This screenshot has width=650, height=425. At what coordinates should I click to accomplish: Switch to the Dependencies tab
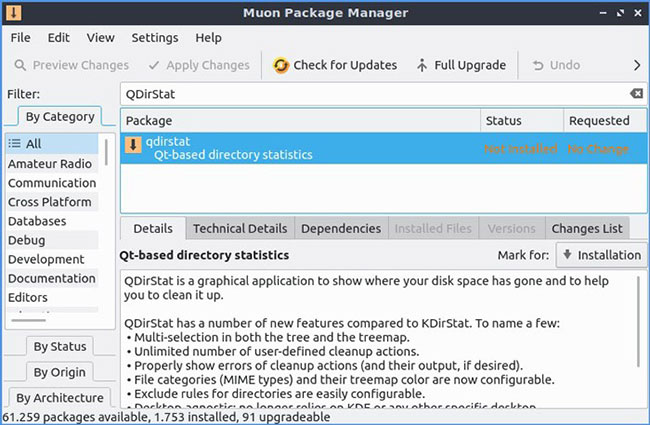tap(340, 229)
